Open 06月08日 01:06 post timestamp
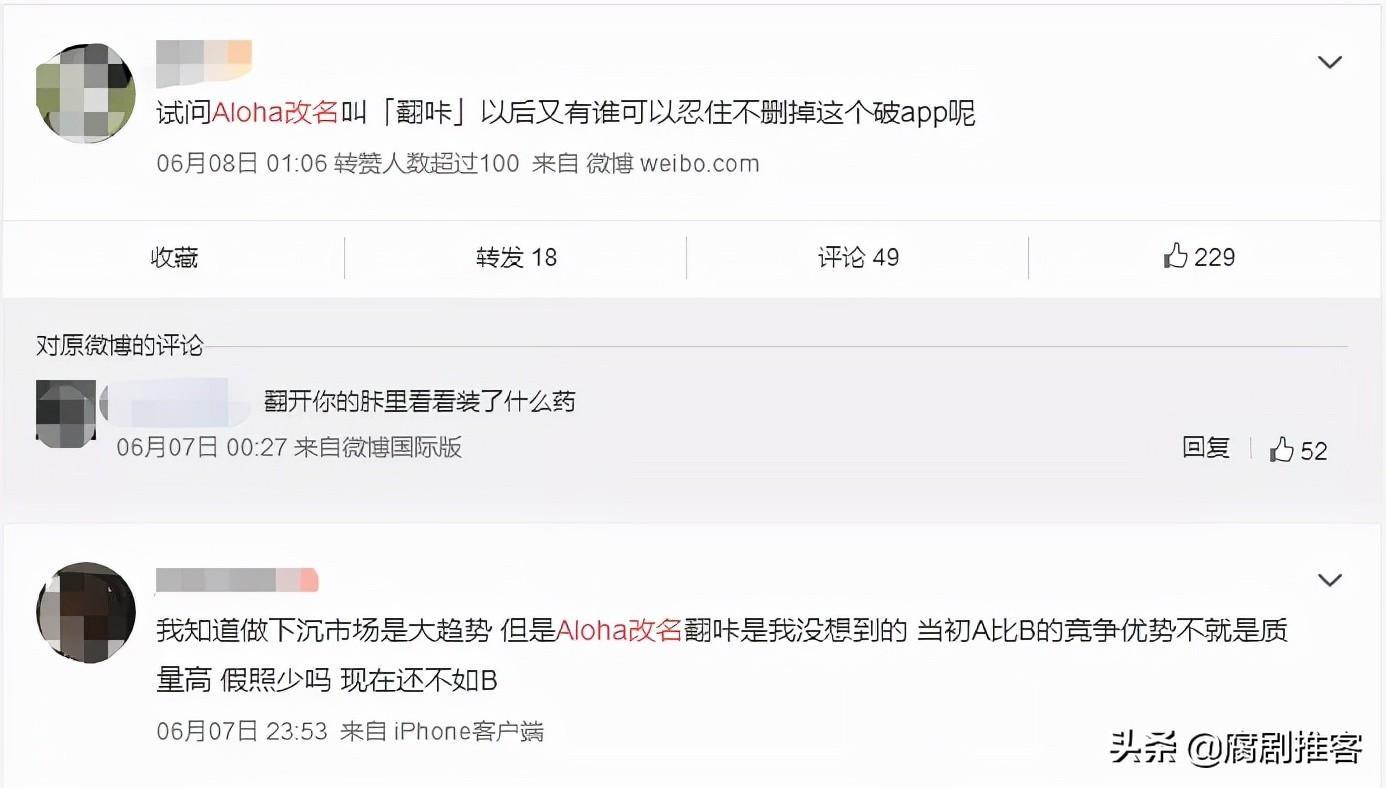This screenshot has width=1386, height=788. tap(242, 163)
